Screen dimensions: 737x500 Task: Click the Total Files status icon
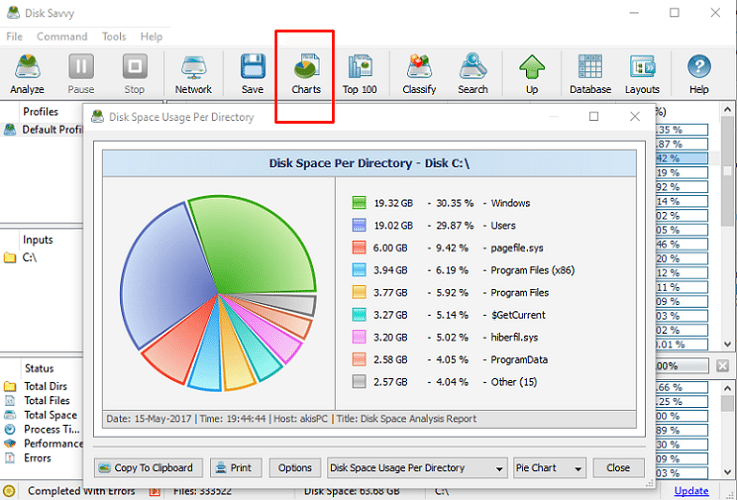click(x=10, y=401)
